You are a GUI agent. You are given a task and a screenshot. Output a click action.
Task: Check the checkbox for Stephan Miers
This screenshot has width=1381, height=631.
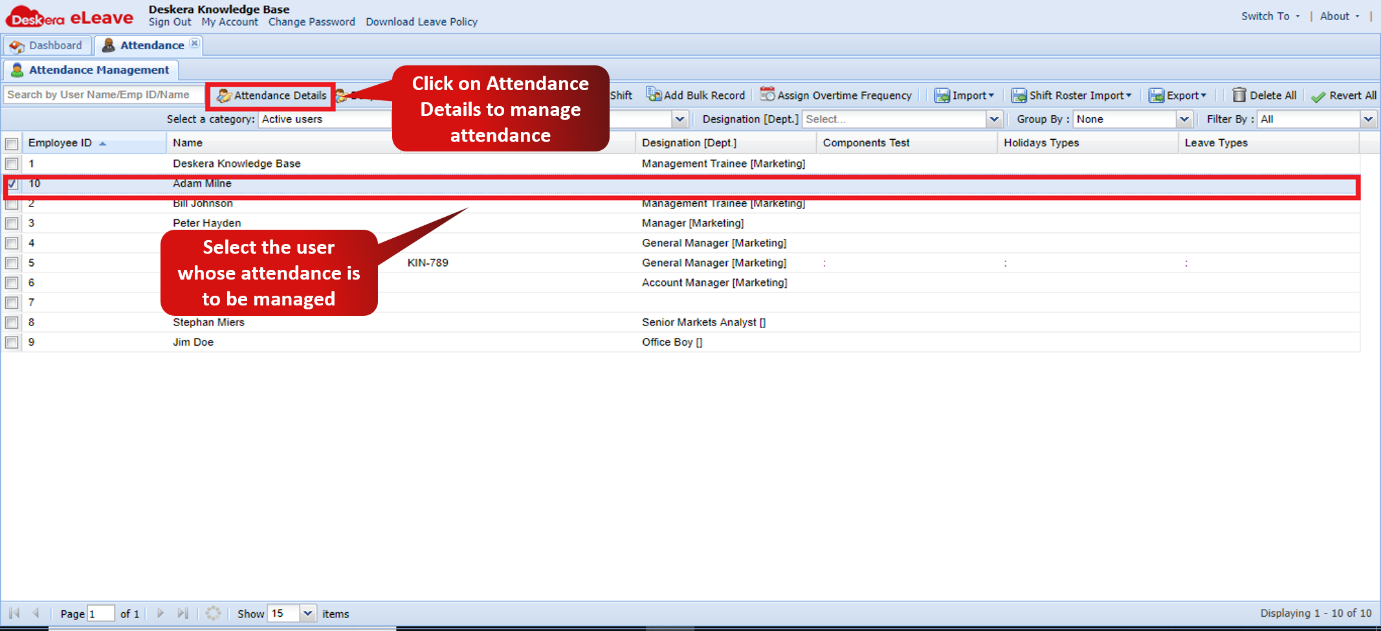coord(11,322)
